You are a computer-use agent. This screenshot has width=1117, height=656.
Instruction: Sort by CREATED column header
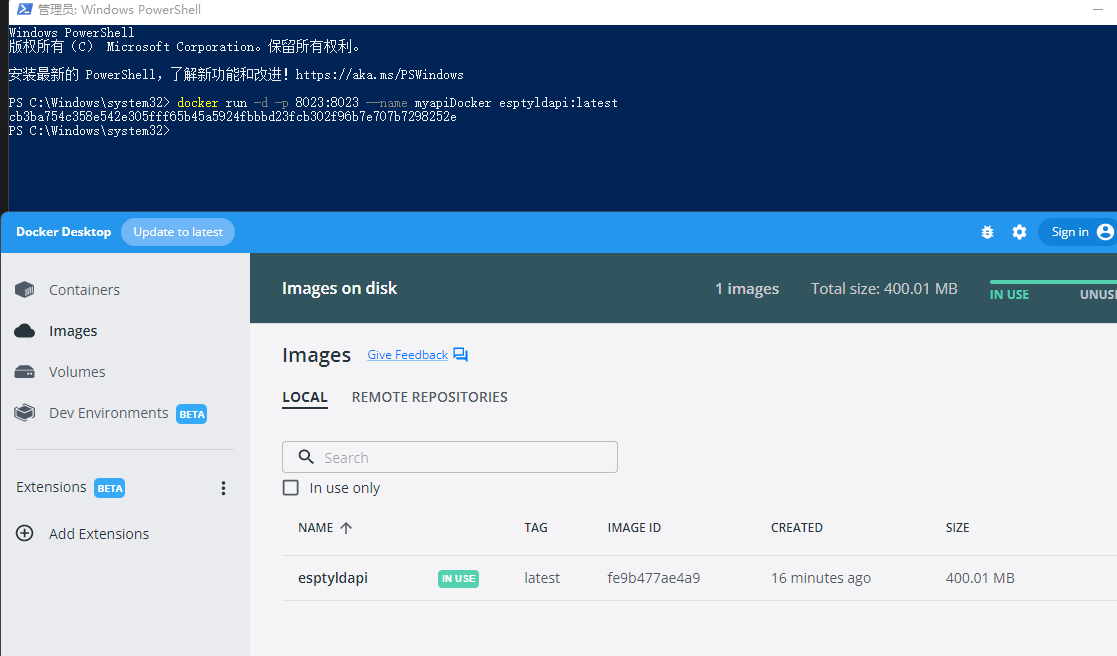796,528
